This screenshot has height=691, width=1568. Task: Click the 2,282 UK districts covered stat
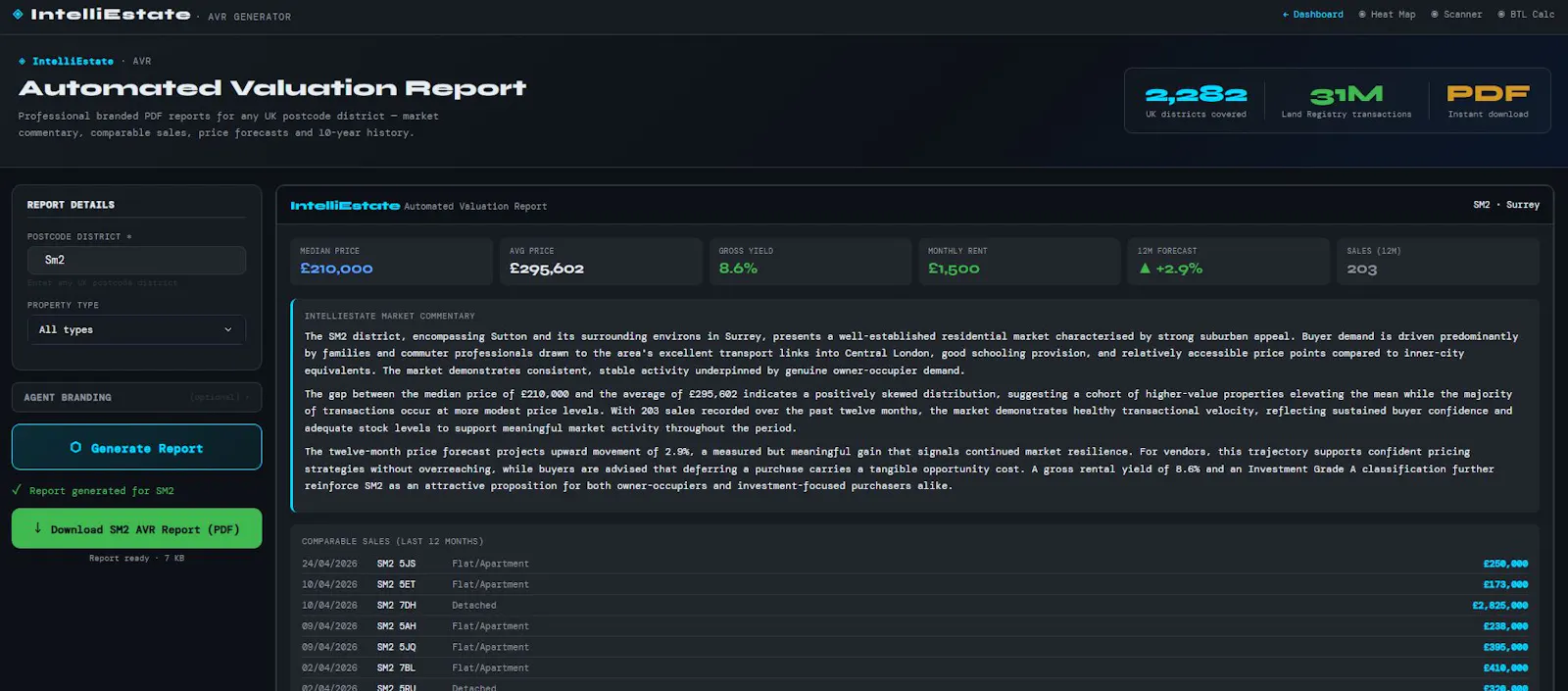click(x=1196, y=101)
